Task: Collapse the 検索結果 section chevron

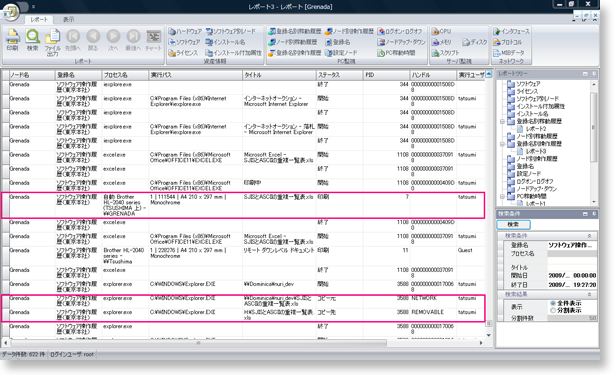Action: point(589,294)
